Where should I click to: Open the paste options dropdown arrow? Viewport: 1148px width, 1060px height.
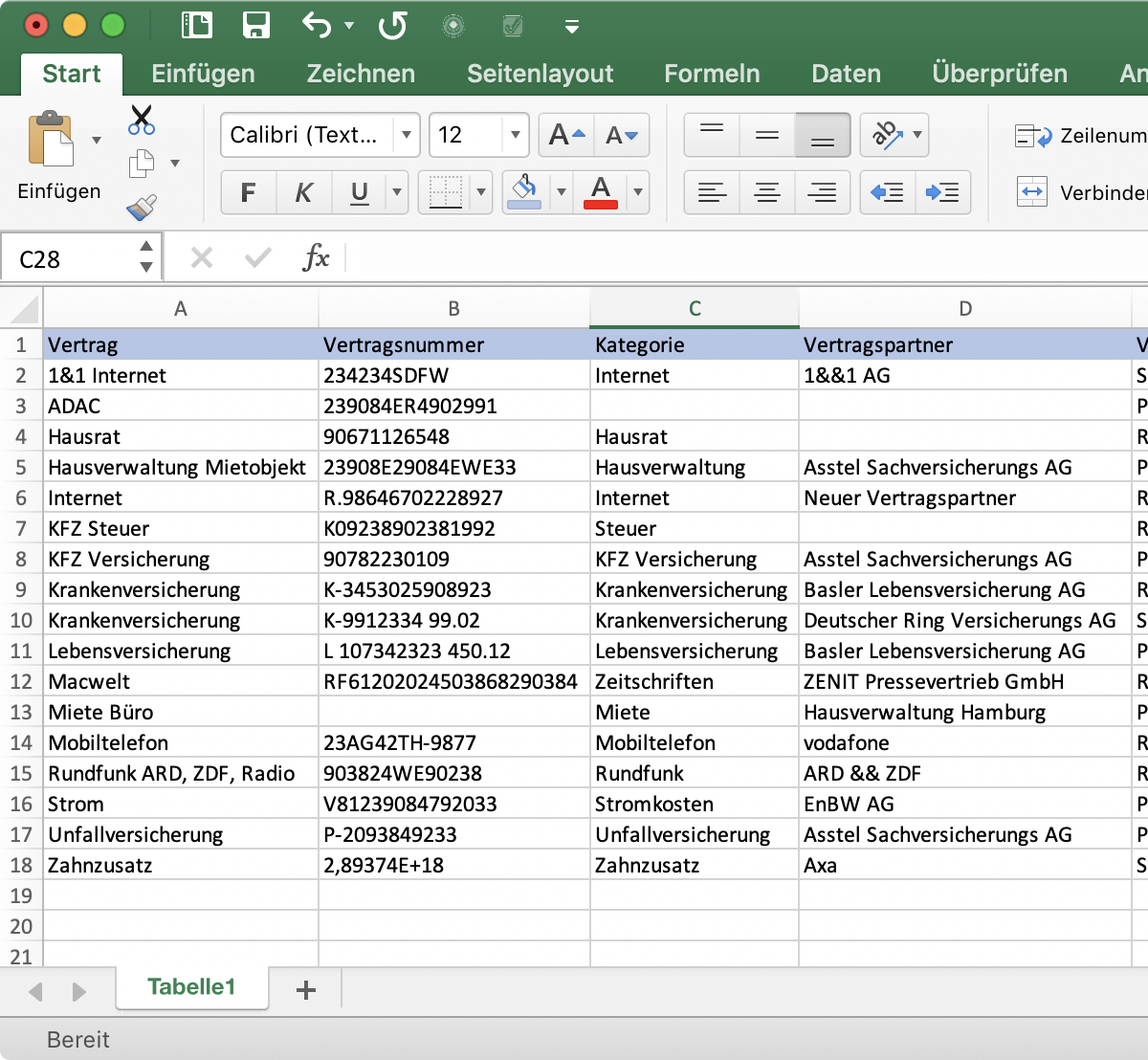click(97, 141)
